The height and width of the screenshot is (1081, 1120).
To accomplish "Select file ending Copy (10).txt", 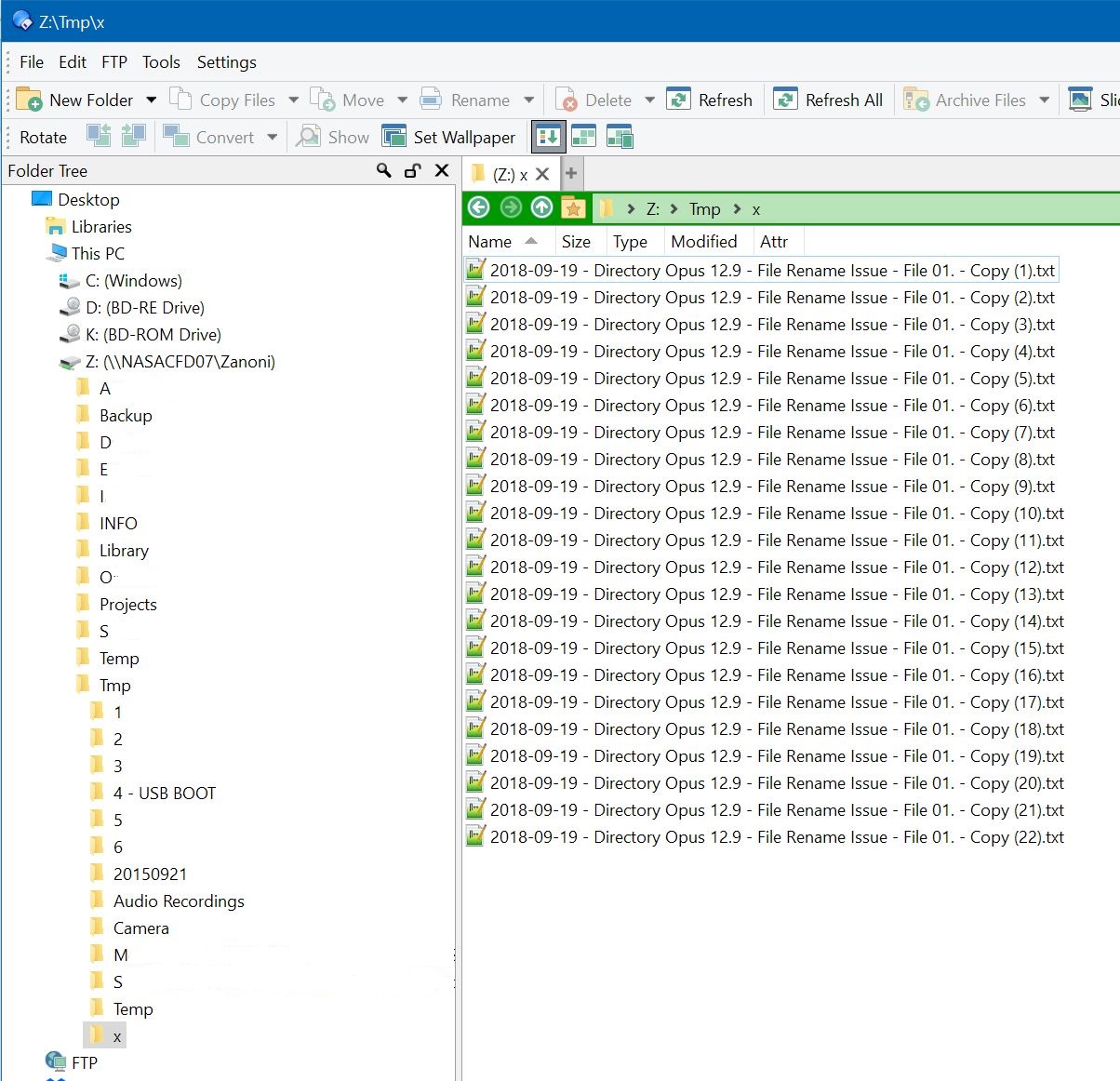I will 765,513.
